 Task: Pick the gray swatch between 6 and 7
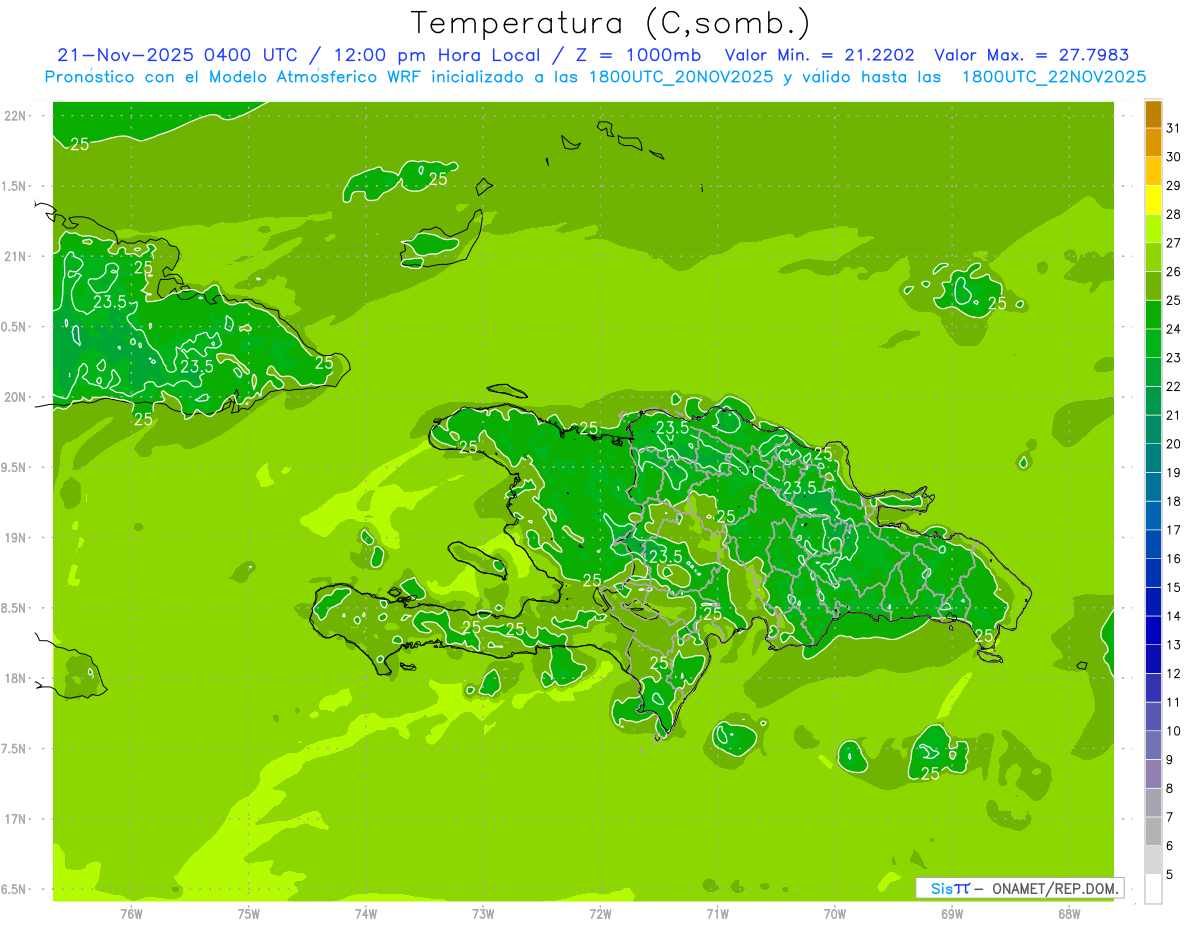tap(1153, 832)
